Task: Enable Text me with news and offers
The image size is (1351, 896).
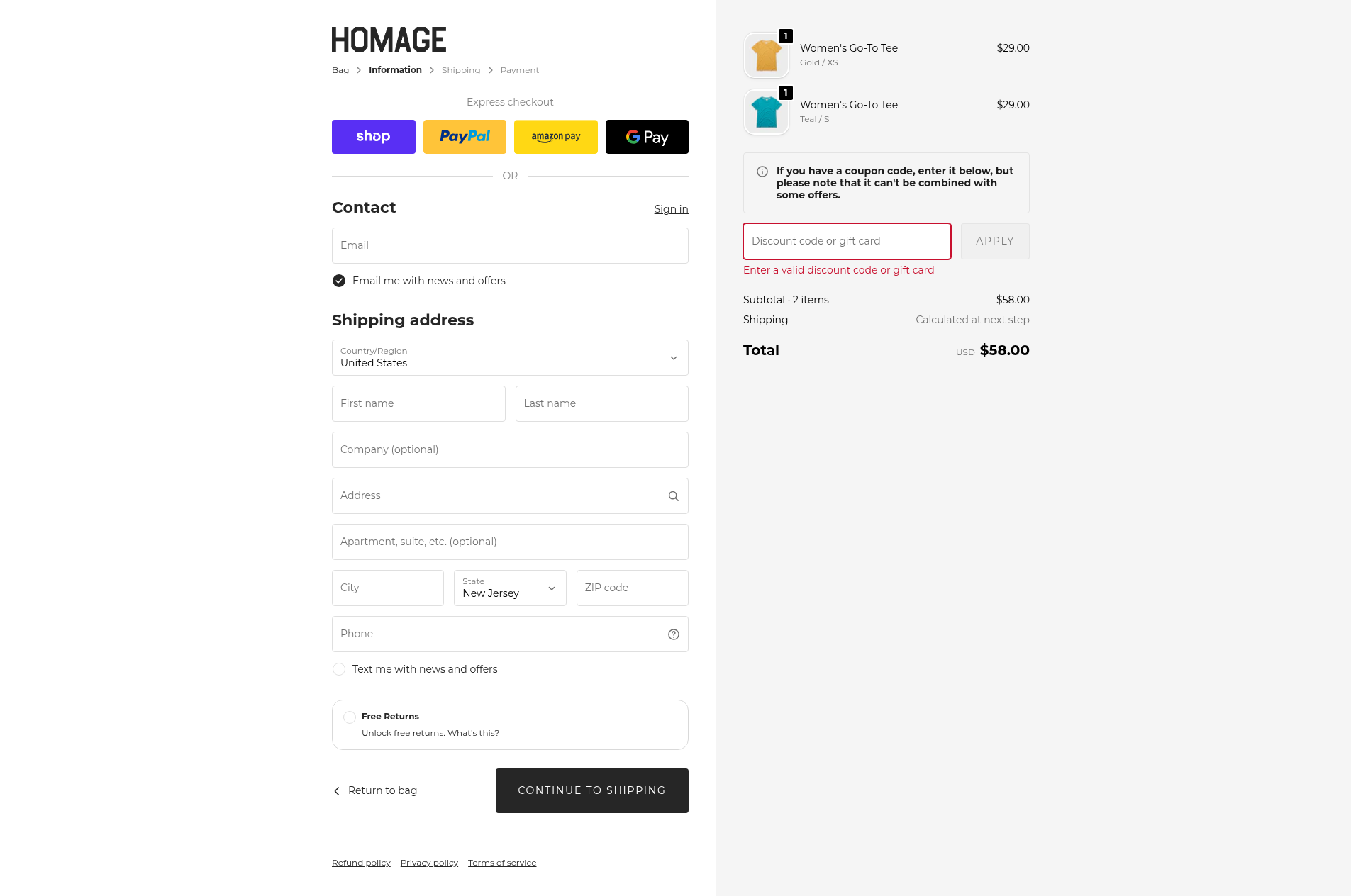Action: coord(339,669)
